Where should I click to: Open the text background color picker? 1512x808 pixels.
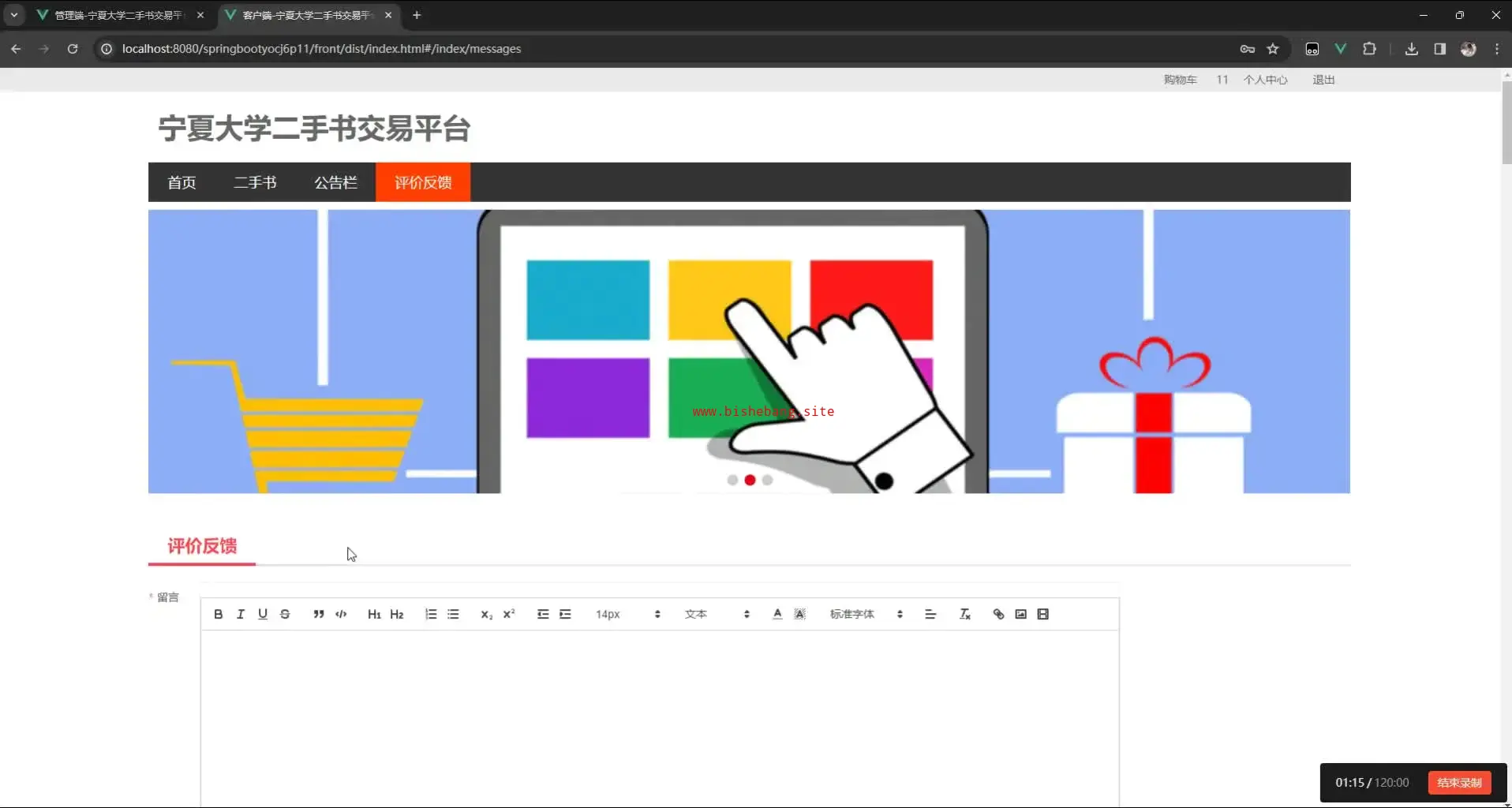(x=799, y=614)
